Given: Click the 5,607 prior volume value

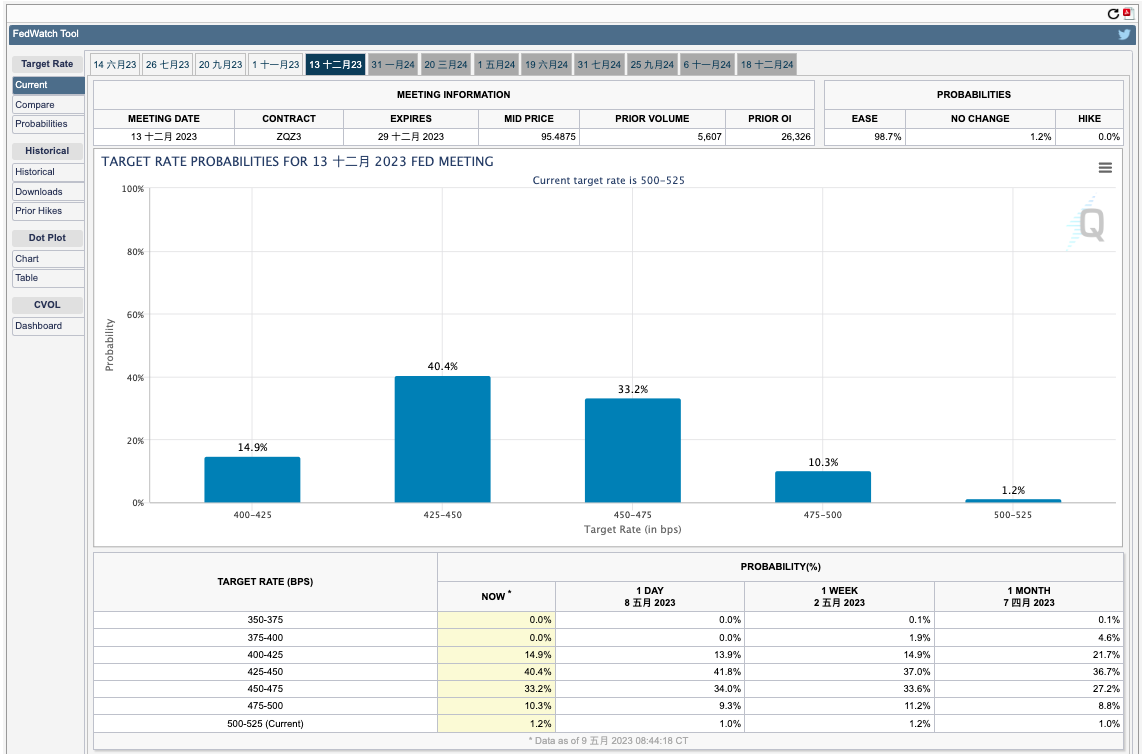Looking at the screenshot, I should pos(709,137).
